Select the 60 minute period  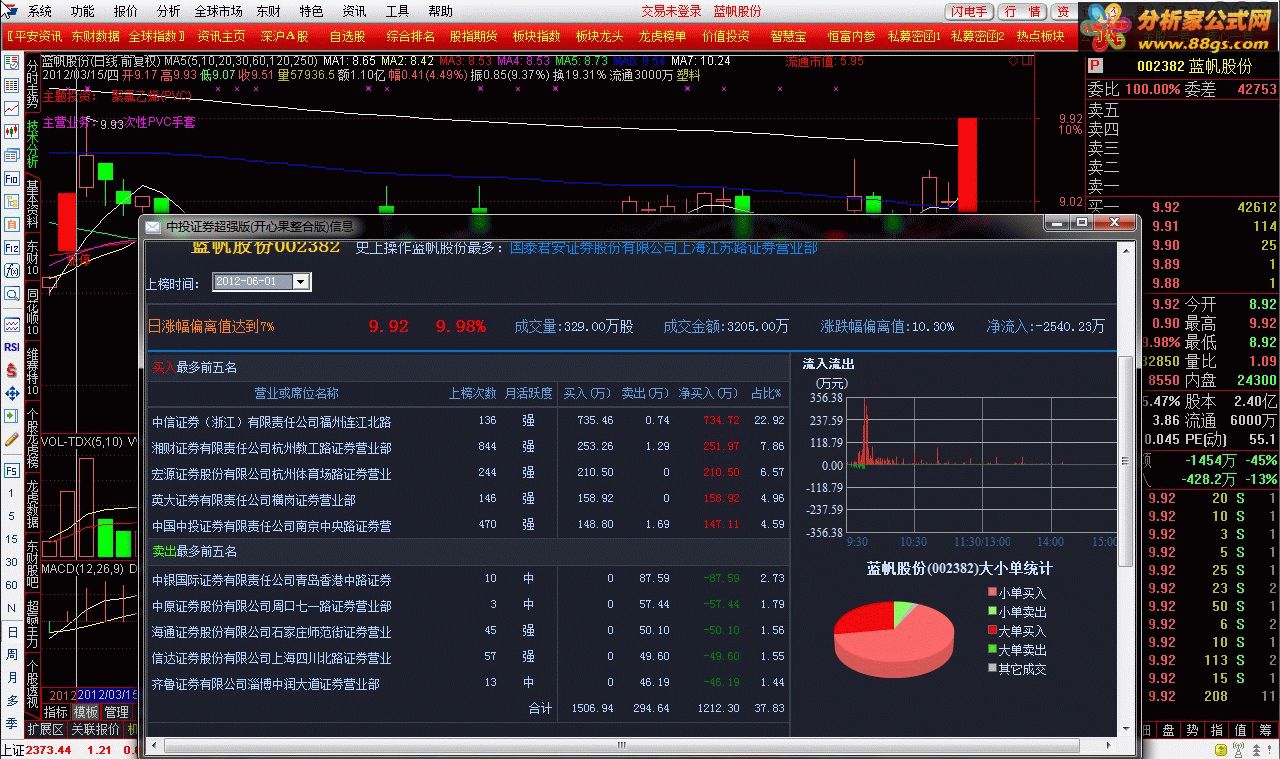point(11,585)
